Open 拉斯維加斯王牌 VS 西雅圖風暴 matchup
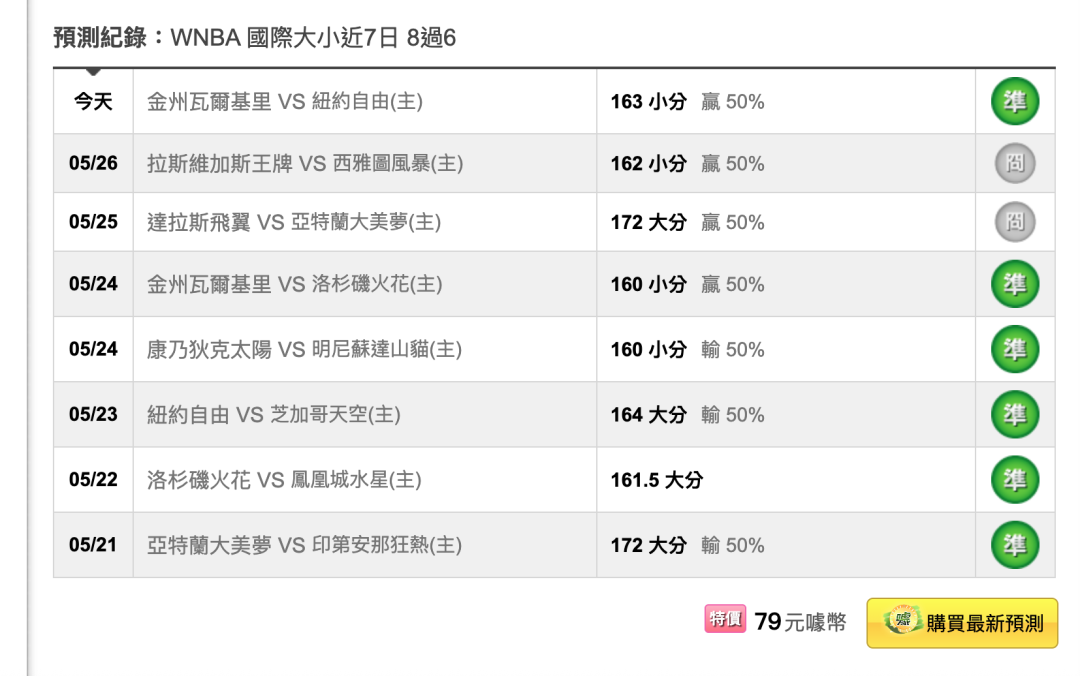 point(304,163)
